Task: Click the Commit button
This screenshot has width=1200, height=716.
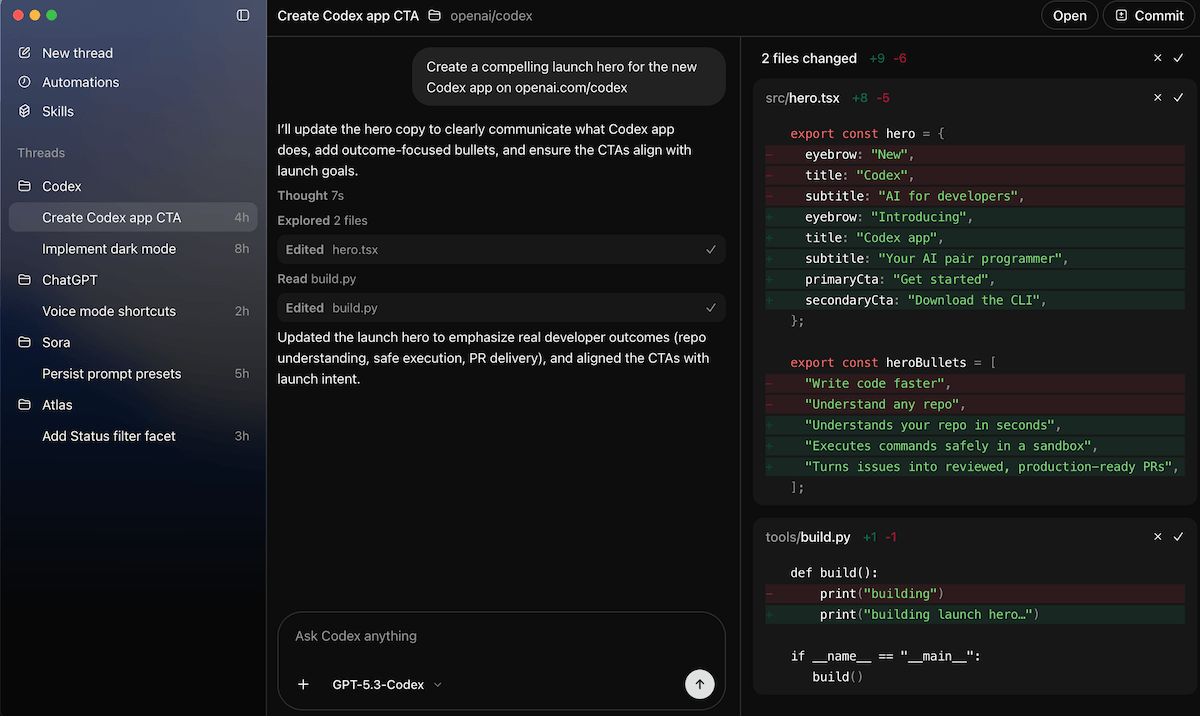Action: (x=1149, y=16)
